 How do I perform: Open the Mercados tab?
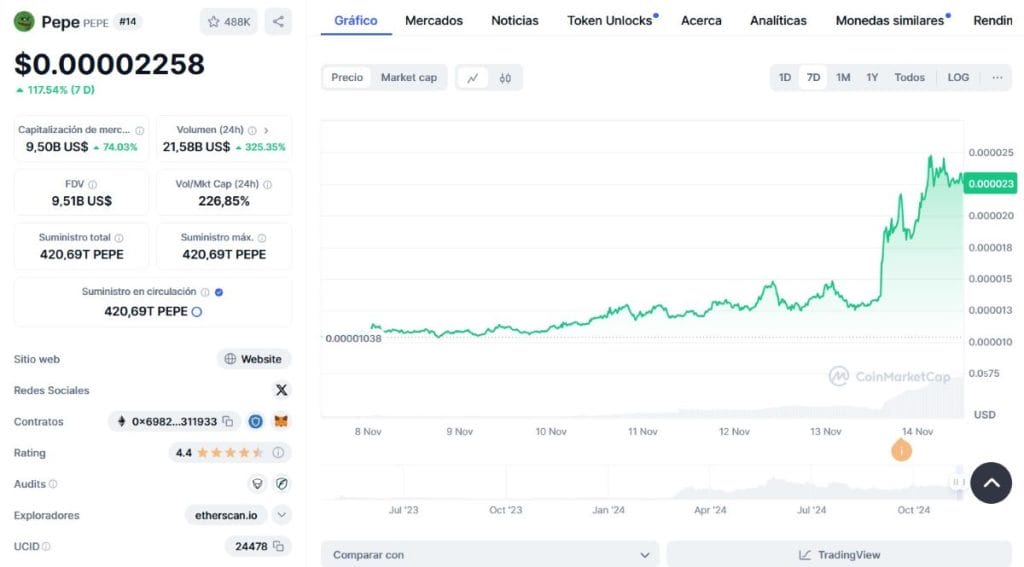pyautogui.click(x=434, y=20)
